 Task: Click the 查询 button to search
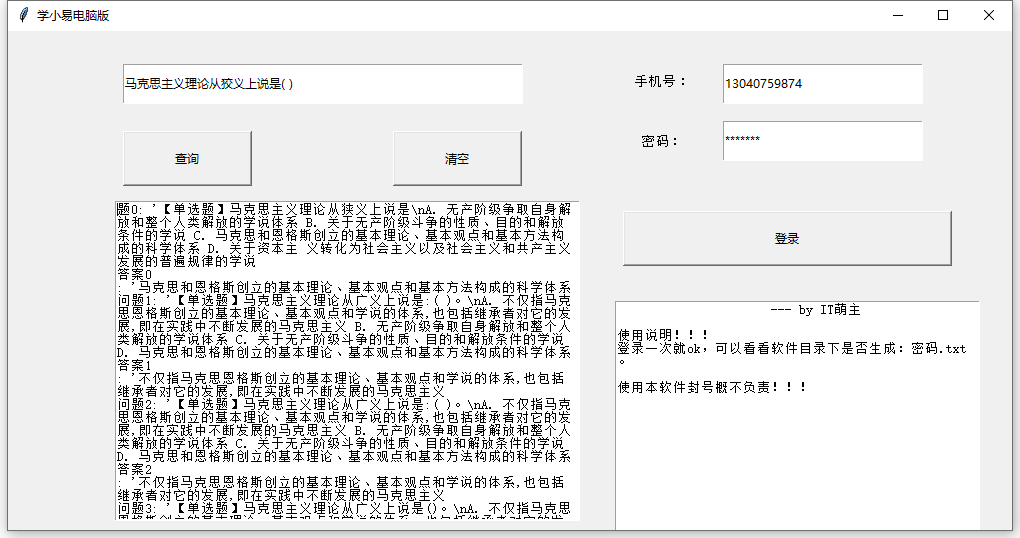[187, 159]
